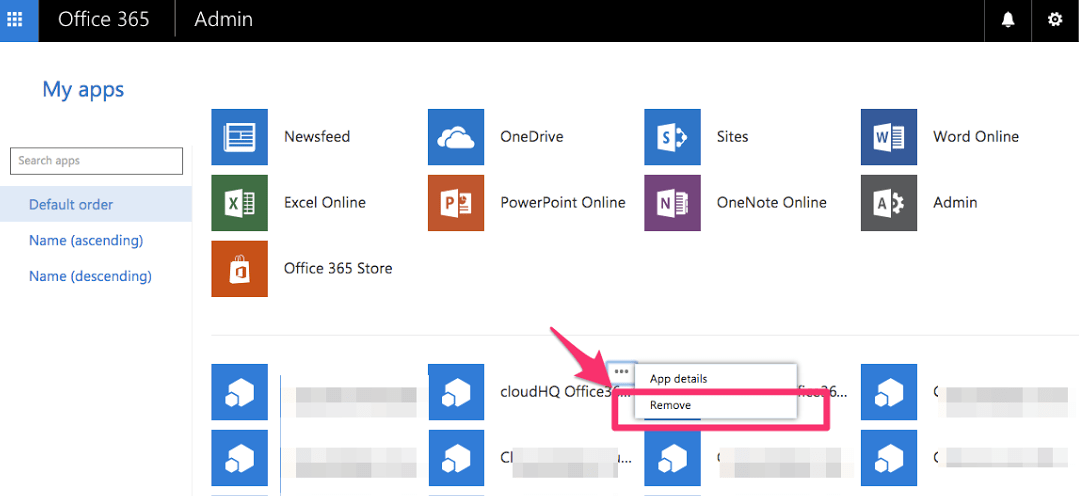Click the OneDrive app label
1079x496 pixels.
(532, 137)
